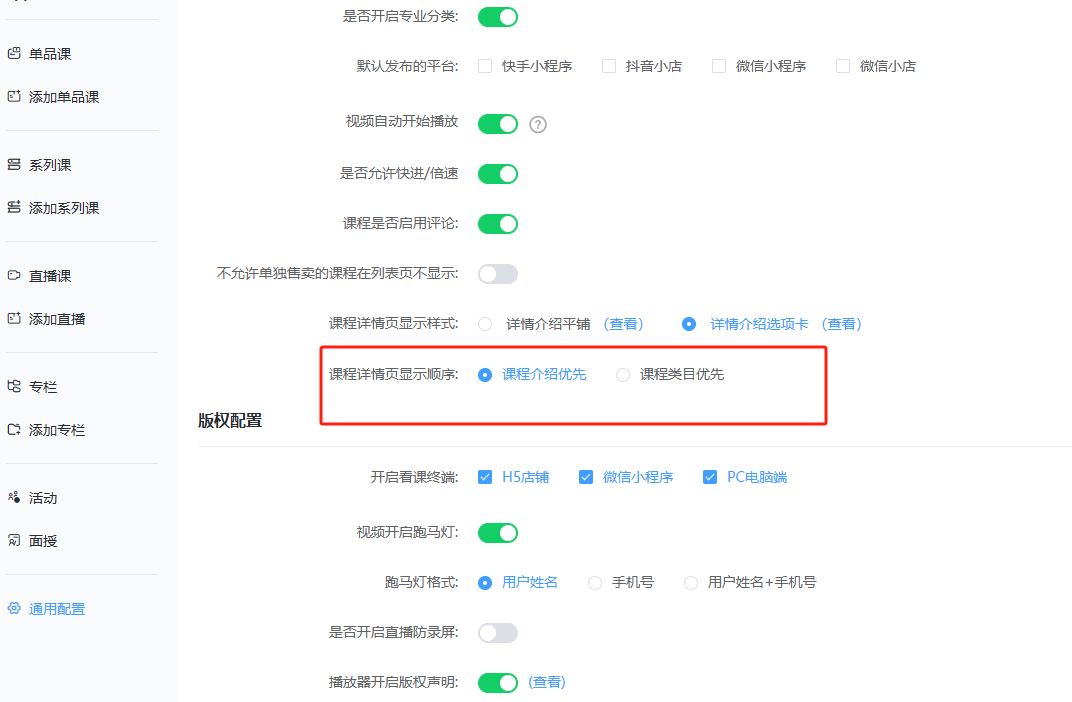Select 添加专栏 in the sidebar
Screen dimensions: 1072x702
tap(57, 430)
